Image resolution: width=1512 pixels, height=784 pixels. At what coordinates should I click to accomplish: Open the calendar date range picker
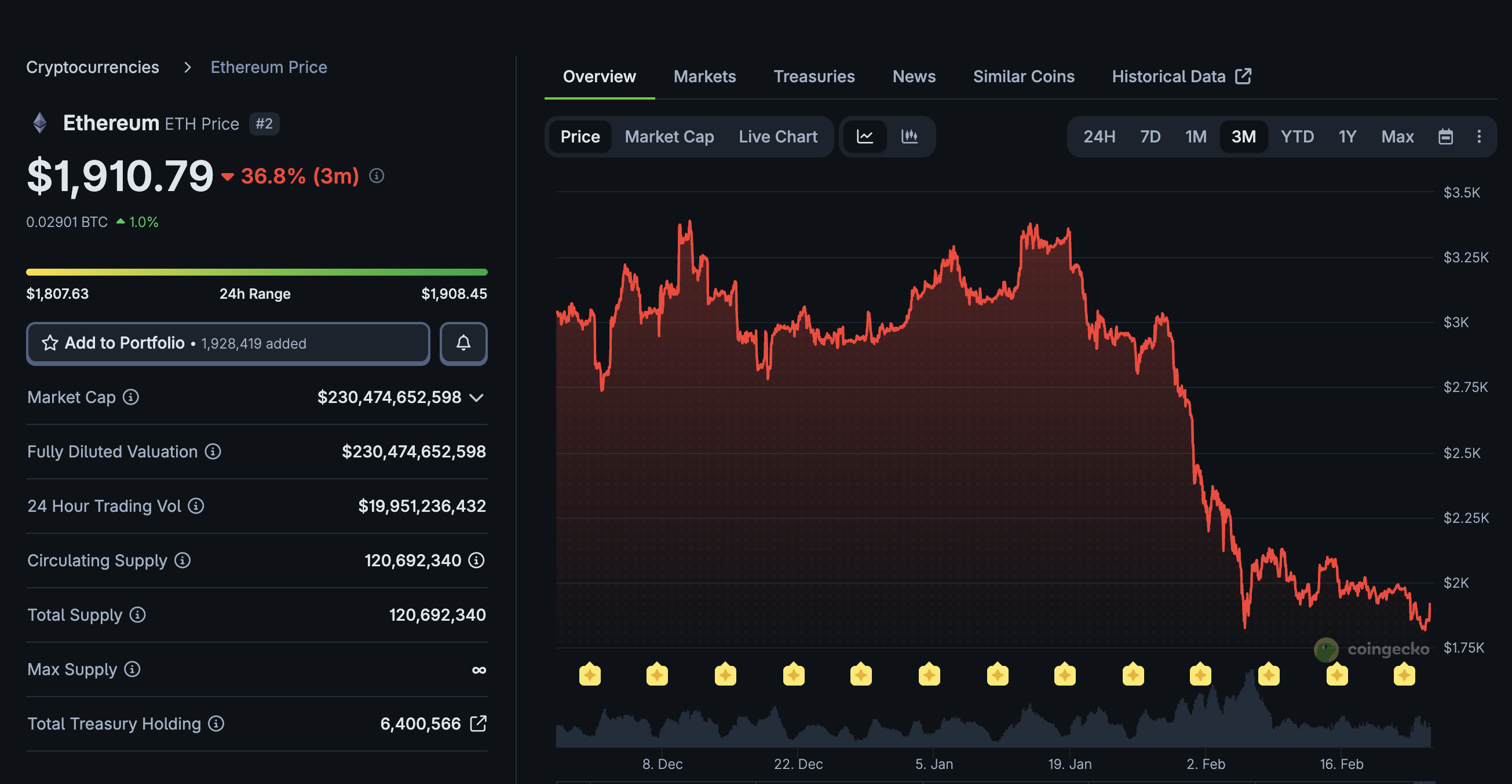(1445, 137)
